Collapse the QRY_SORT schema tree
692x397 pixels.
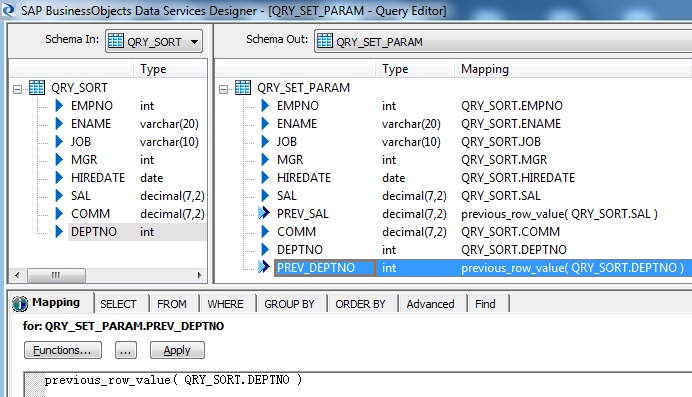coord(17,90)
